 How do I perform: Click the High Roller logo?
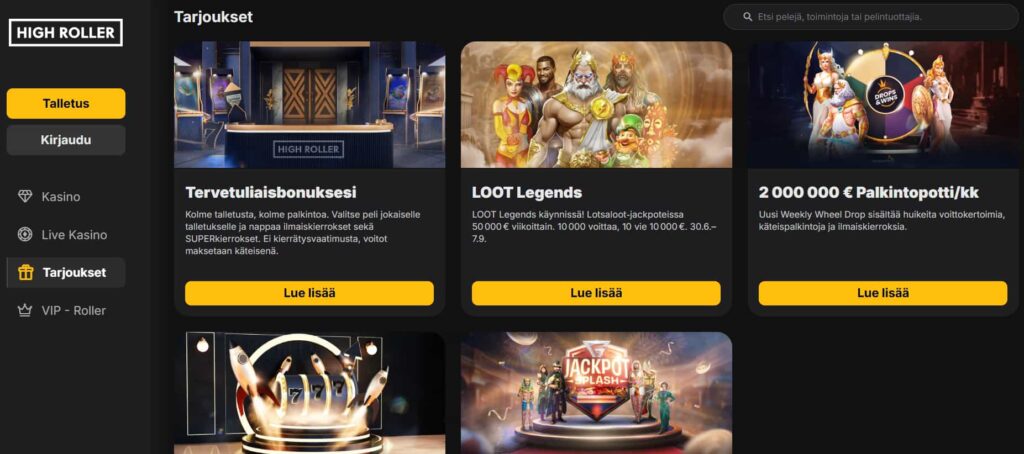tap(65, 33)
